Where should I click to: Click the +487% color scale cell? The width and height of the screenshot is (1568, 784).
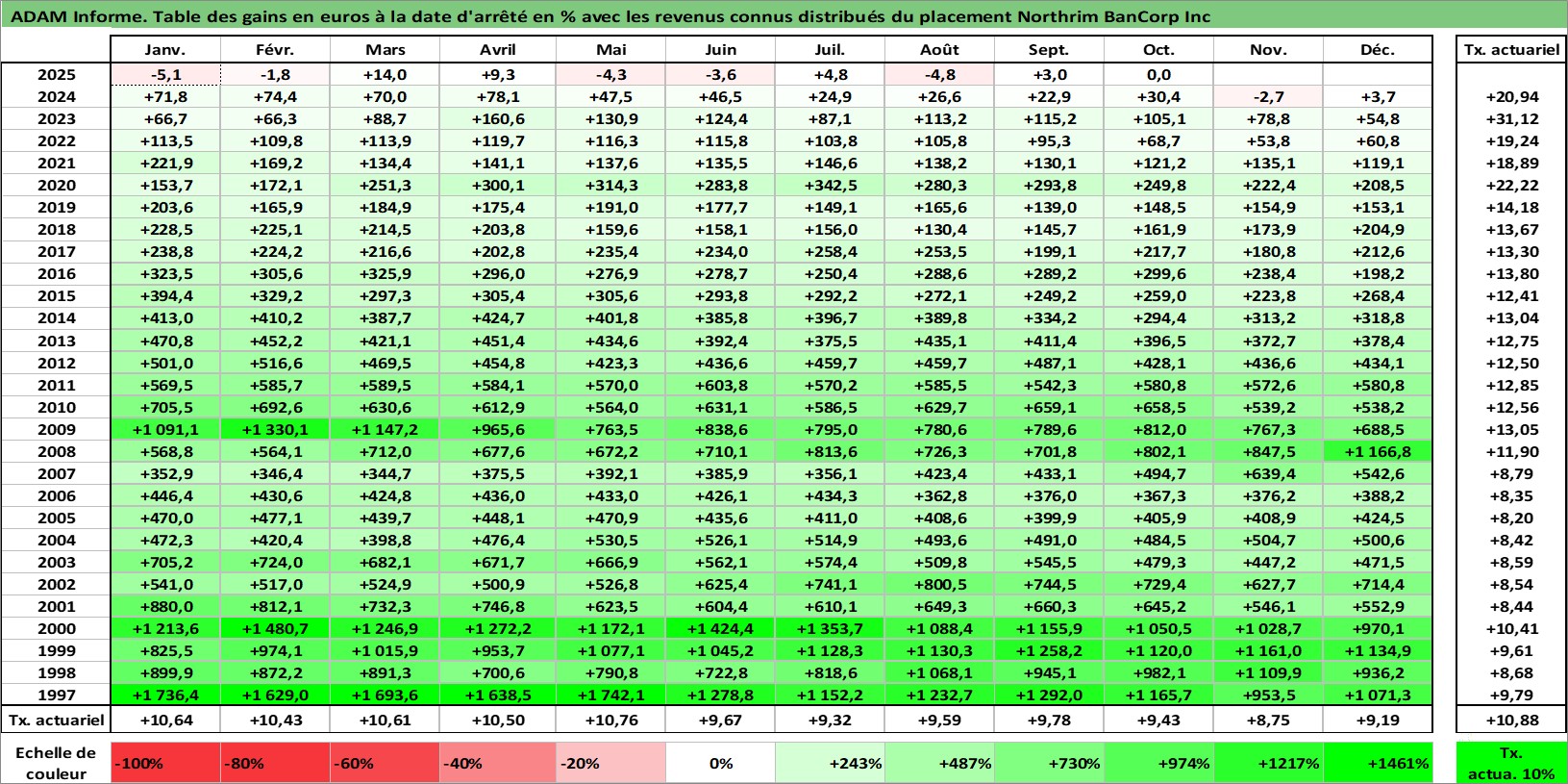tap(939, 763)
